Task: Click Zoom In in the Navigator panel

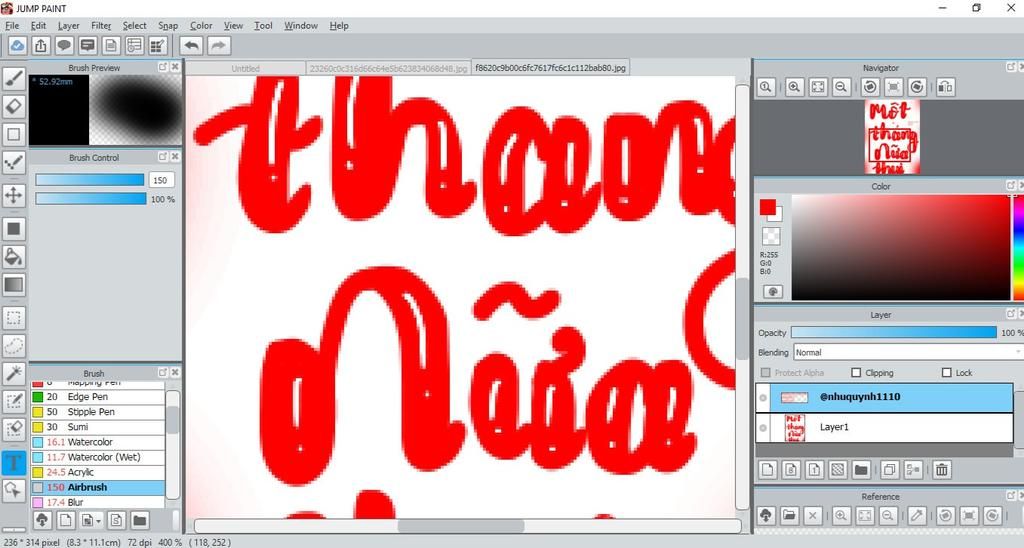Action: coord(794,87)
